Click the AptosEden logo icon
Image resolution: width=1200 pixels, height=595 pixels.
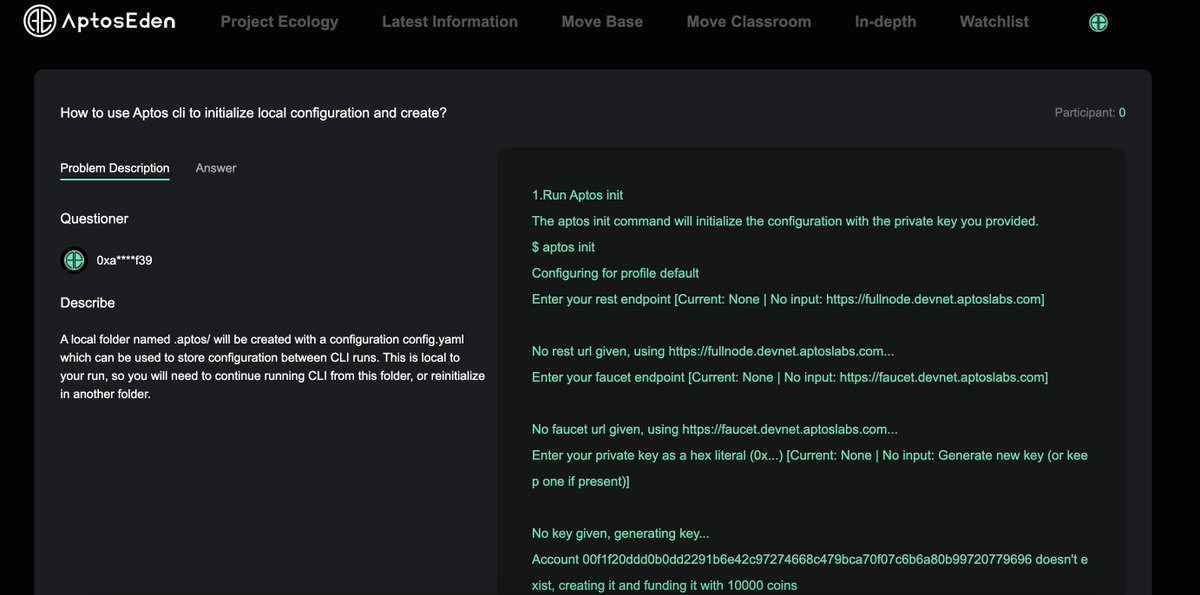click(x=40, y=21)
